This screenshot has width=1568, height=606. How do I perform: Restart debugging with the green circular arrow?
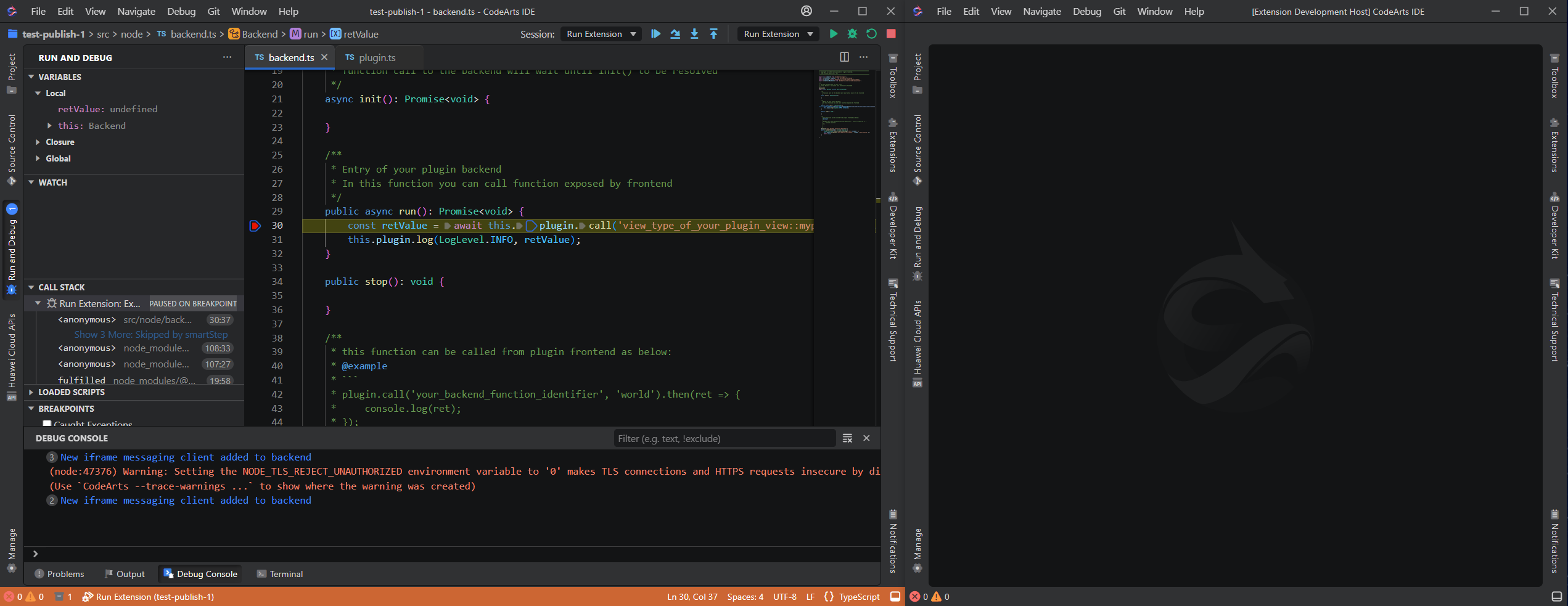click(871, 34)
